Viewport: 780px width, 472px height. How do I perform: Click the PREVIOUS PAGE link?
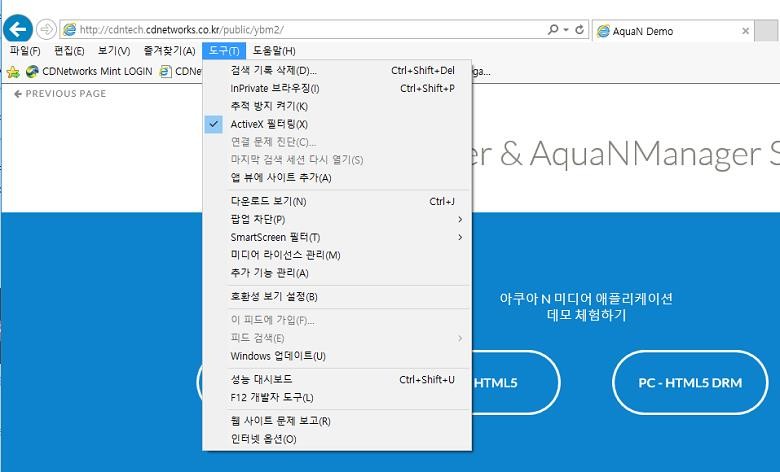coord(60,94)
